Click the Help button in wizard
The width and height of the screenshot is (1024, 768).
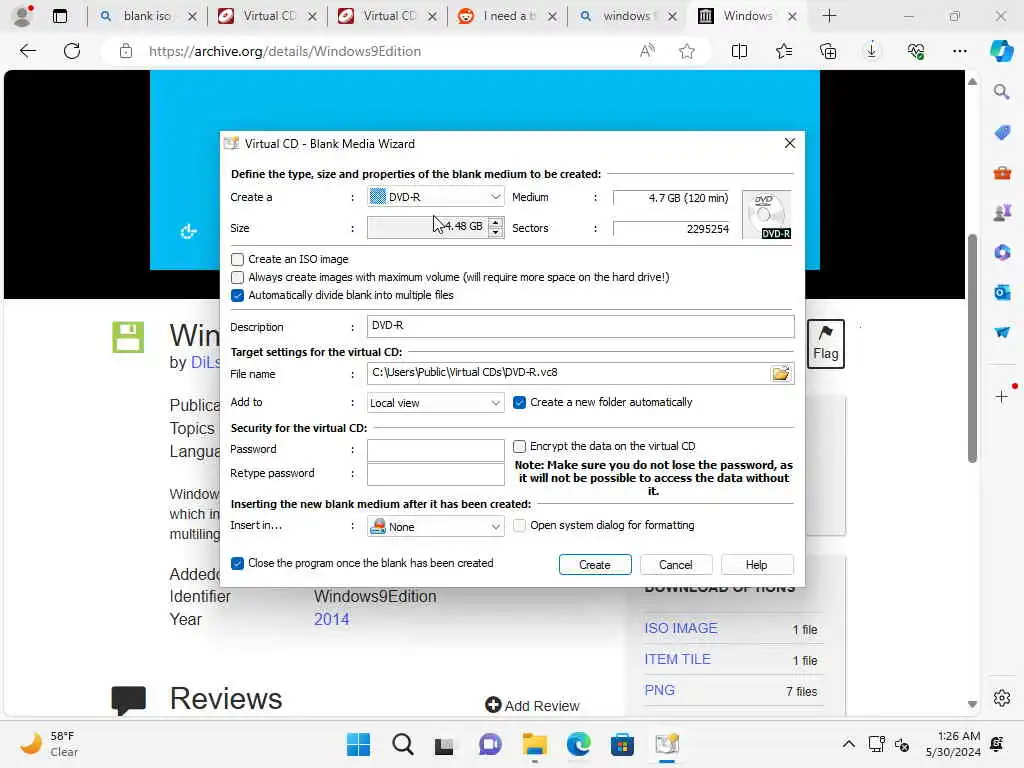click(756, 565)
